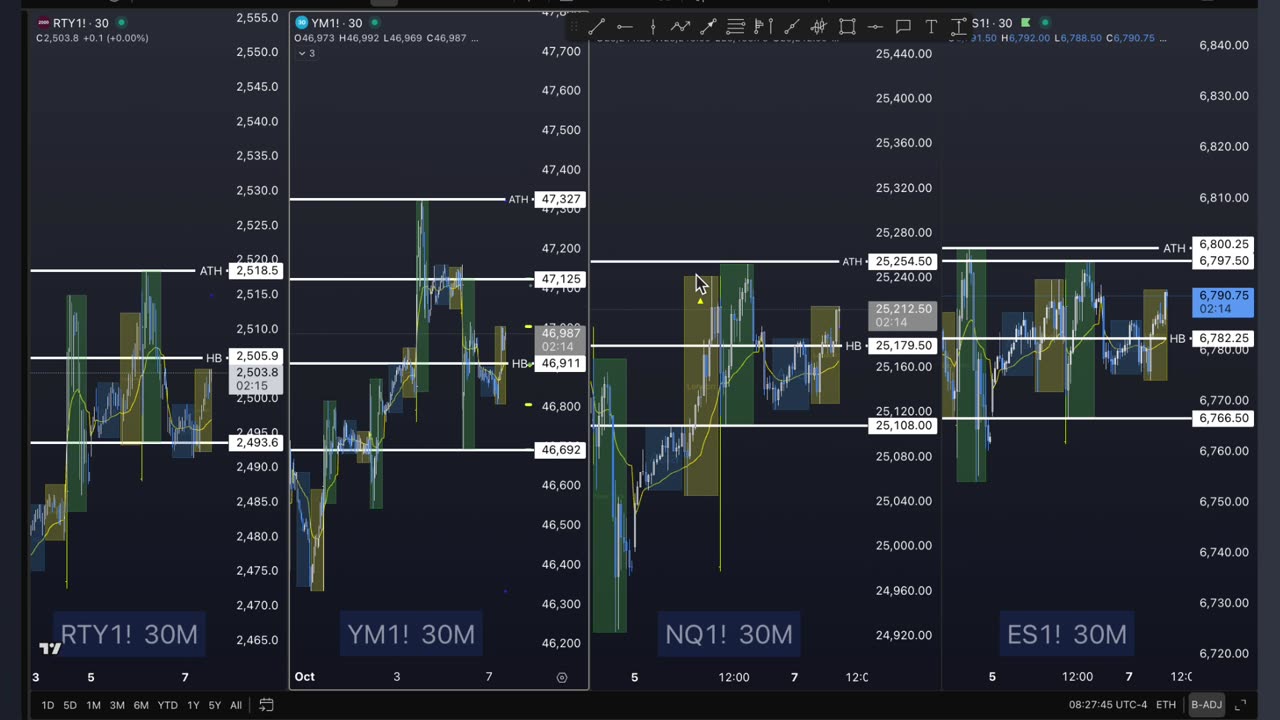Select the Text tool
1280x720 pixels.
point(930,27)
